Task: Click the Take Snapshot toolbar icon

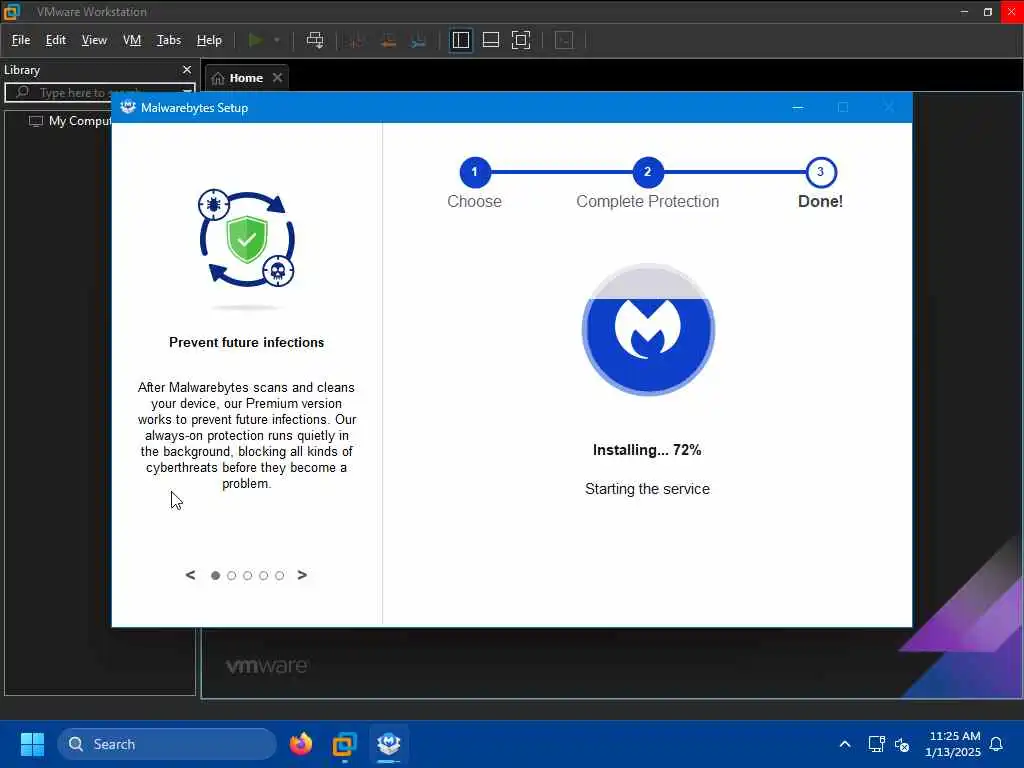Action: [x=357, y=40]
